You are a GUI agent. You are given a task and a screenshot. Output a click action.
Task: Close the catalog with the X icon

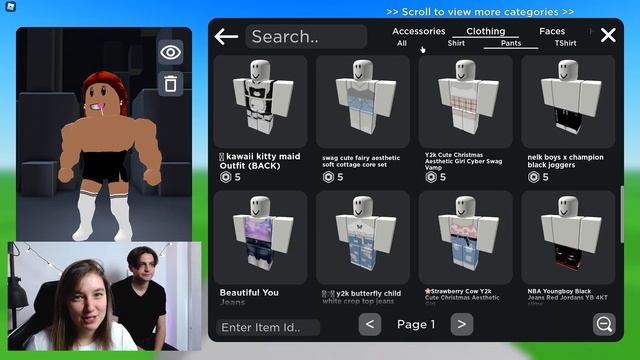pyautogui.click(x=608, y=35)
